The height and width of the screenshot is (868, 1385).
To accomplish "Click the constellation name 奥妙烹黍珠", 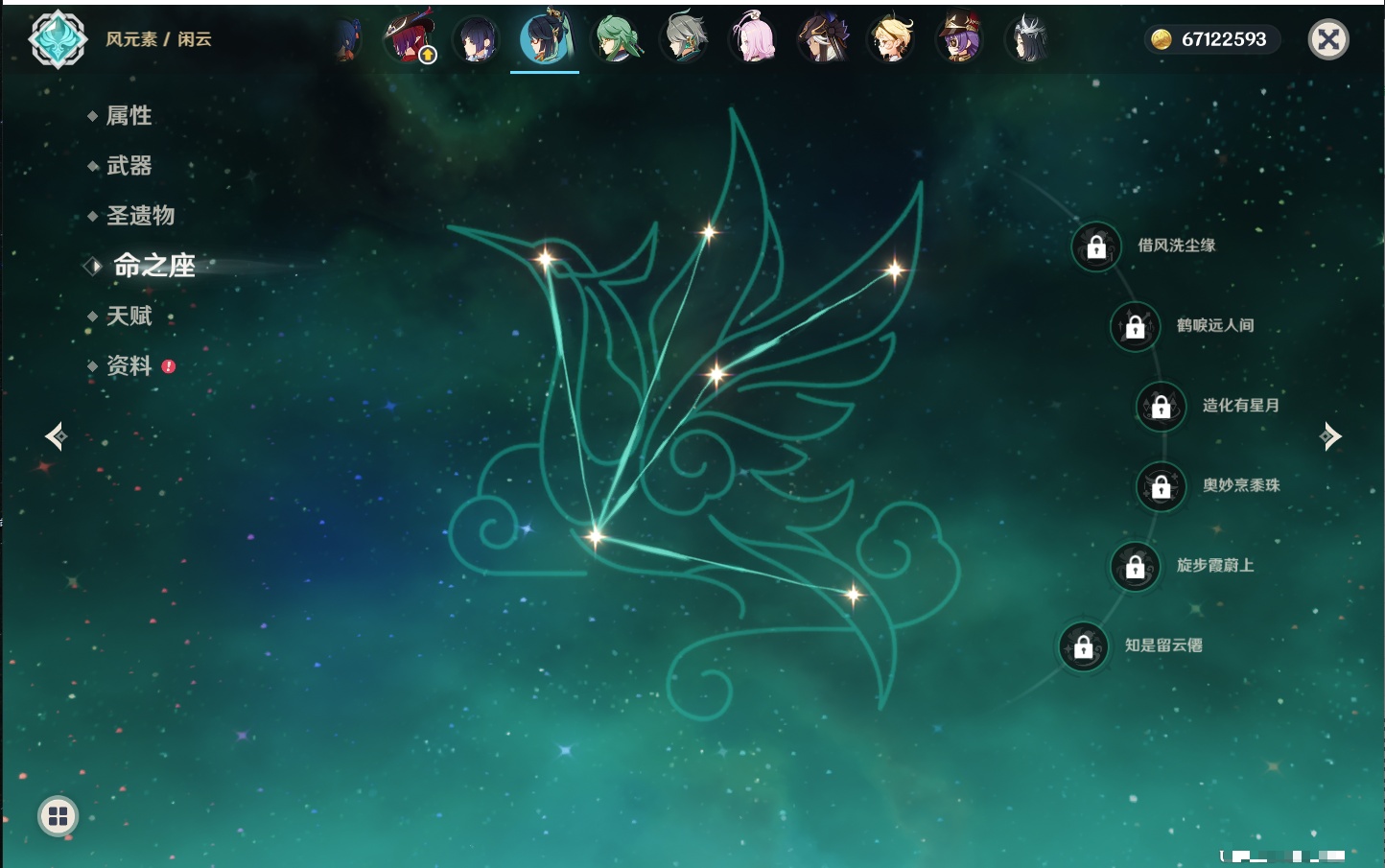I will click(1241, 485).
